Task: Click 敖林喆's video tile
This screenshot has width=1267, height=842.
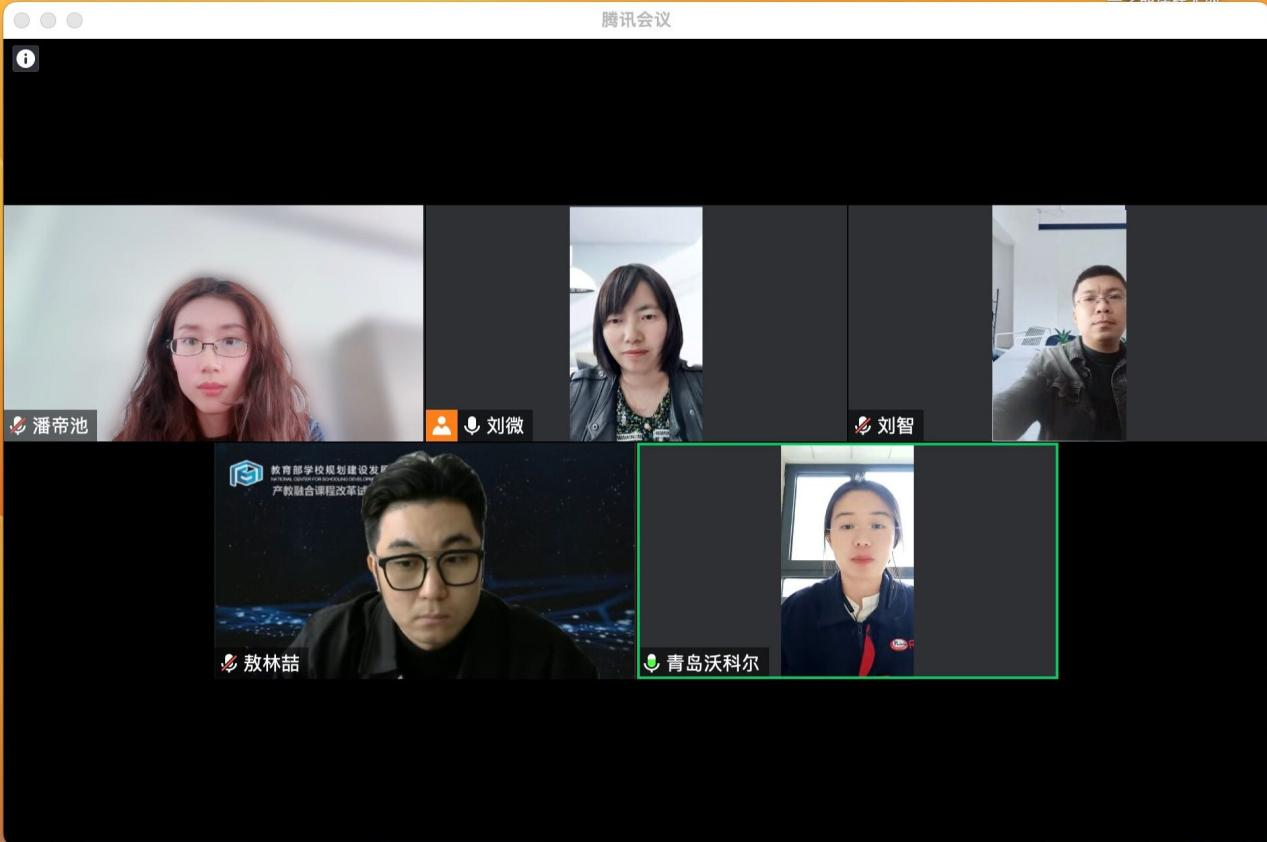Action: pos(424,560)
